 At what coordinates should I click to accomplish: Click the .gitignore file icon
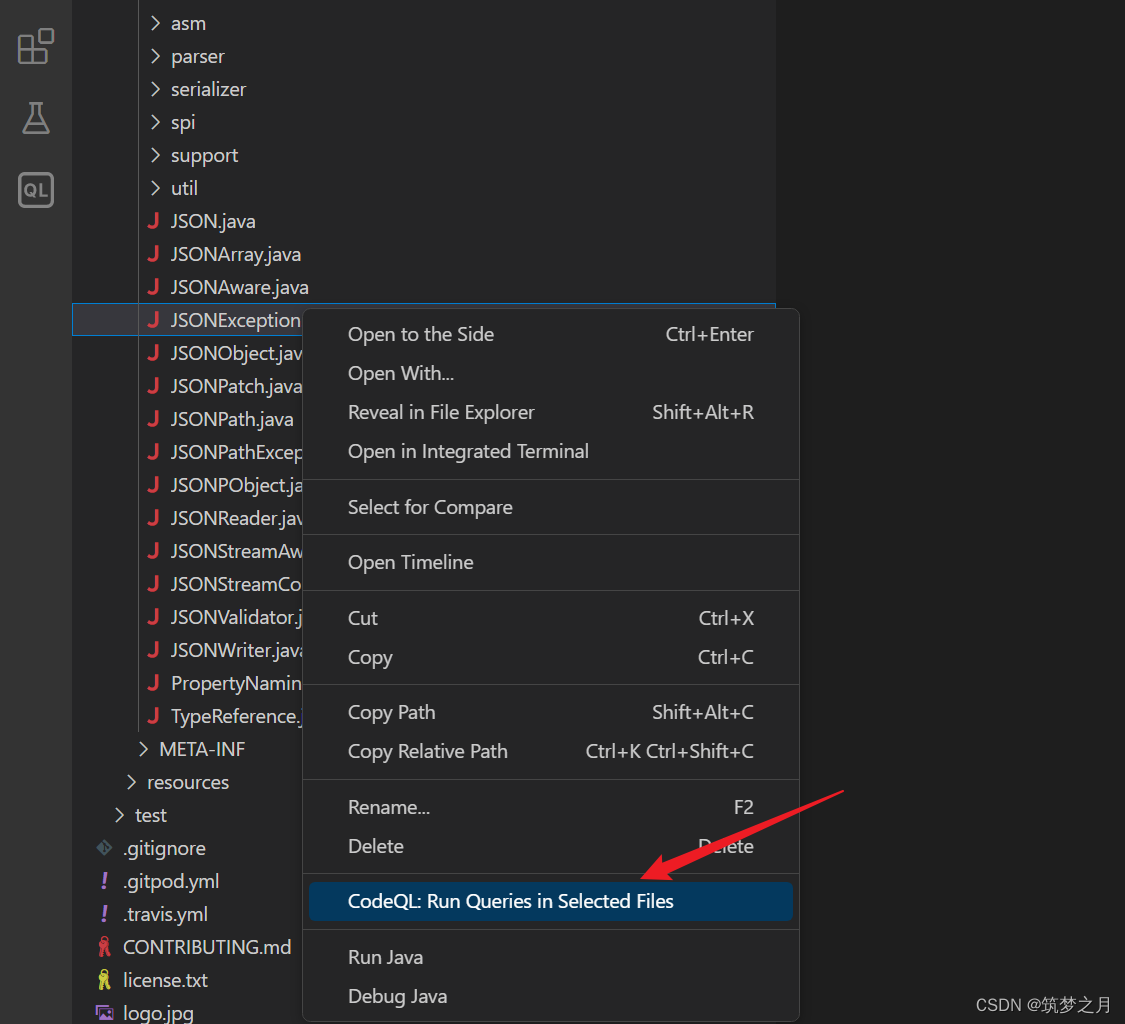point(104,848)
